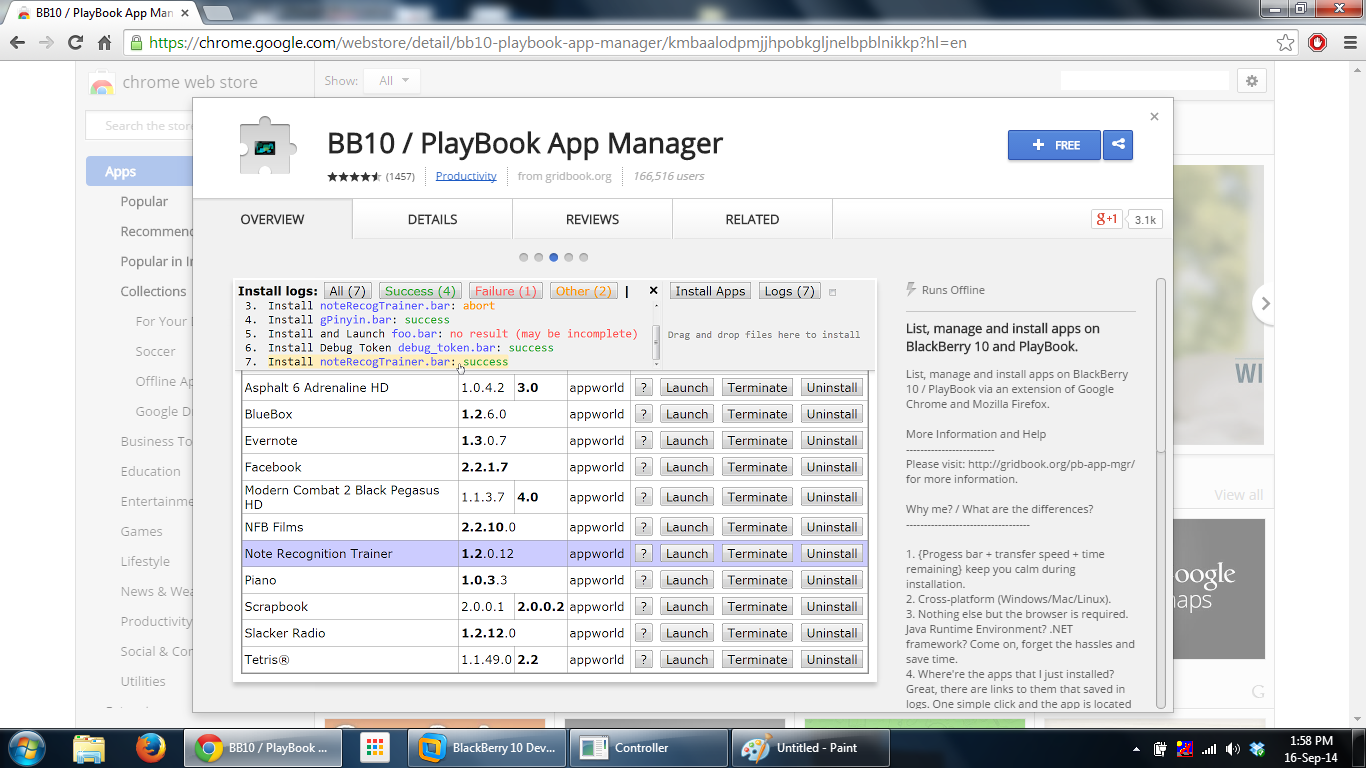Switch to the REVIEWS tab
Viewport: 1366px width, 768px height.
pos(592,219)
